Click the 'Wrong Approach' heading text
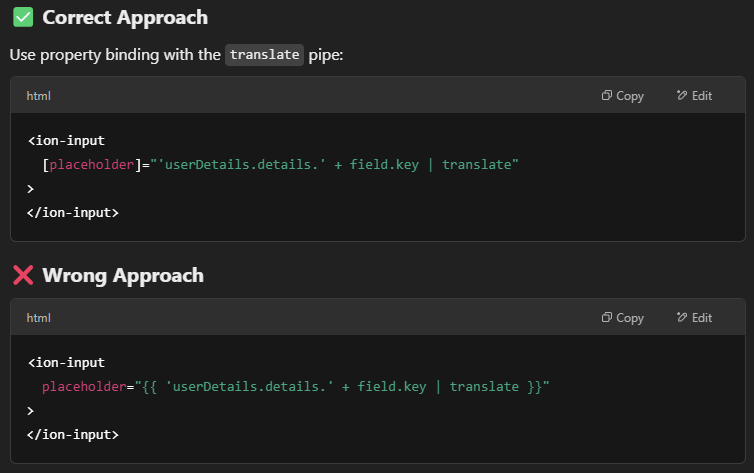754x473 pixels. [x=122, y=275]
